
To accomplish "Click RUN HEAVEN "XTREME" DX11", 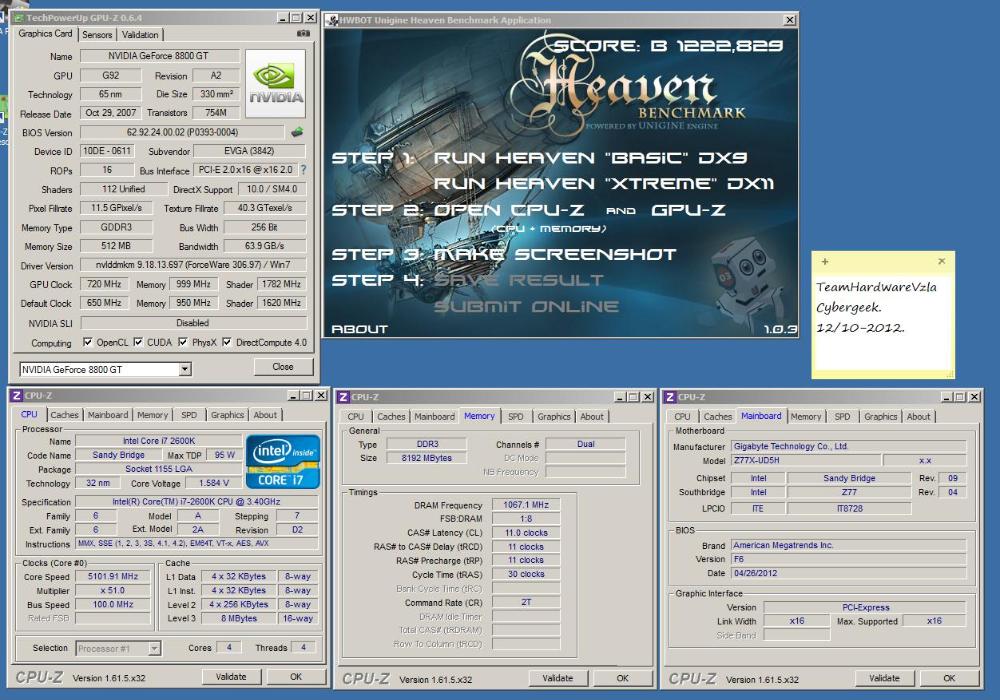I will click(604, 184).
